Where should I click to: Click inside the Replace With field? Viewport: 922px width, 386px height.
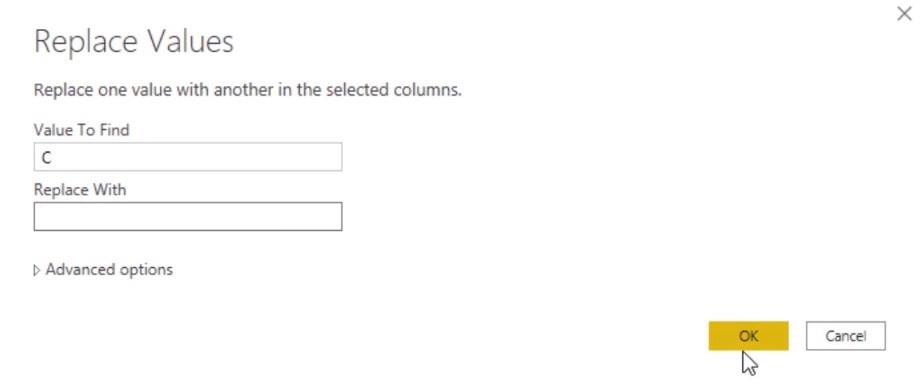tap(188, 217)
